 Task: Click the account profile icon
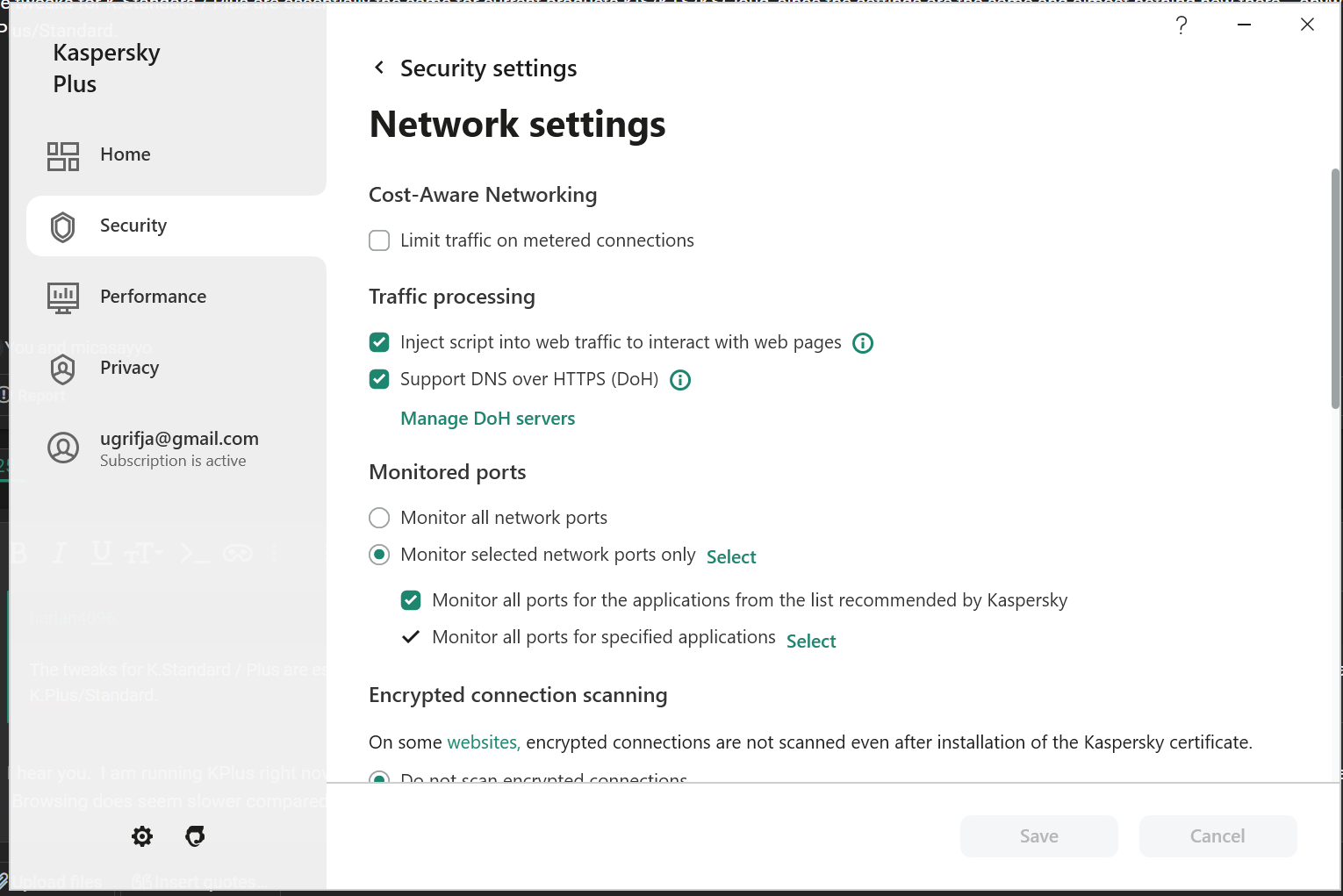click(63, 448)
